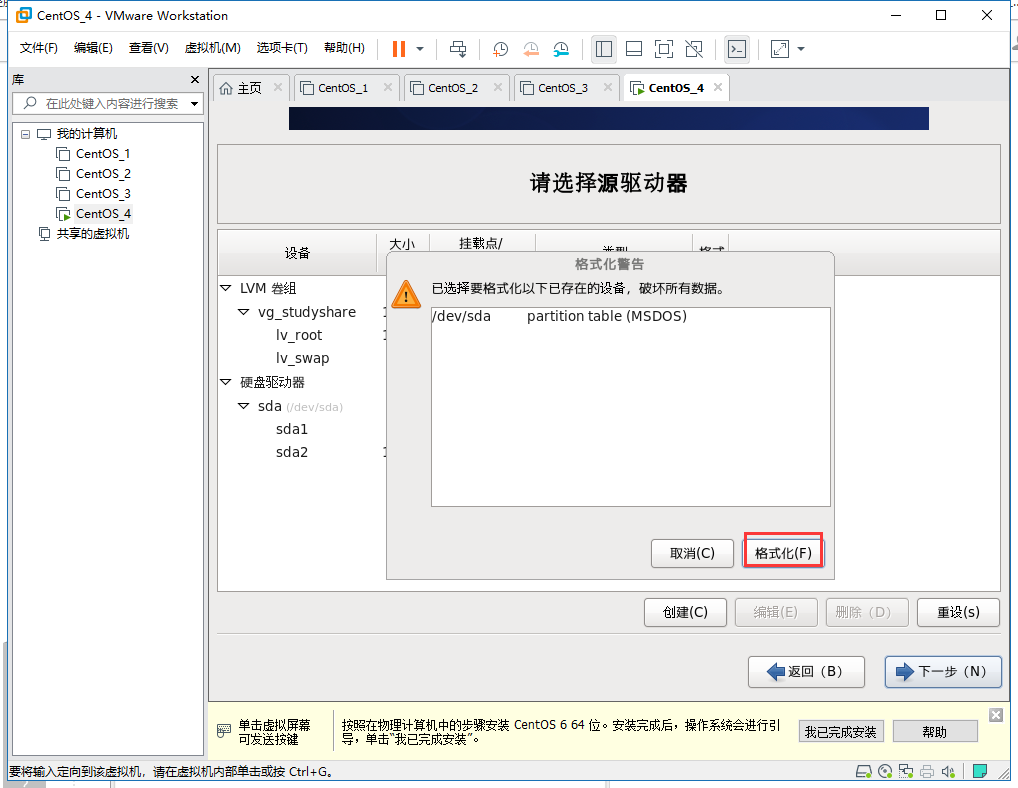This screenshot has width=1018, height=788.
Task: Select the lv_root logical volume
Action: [x=299, y=335]
